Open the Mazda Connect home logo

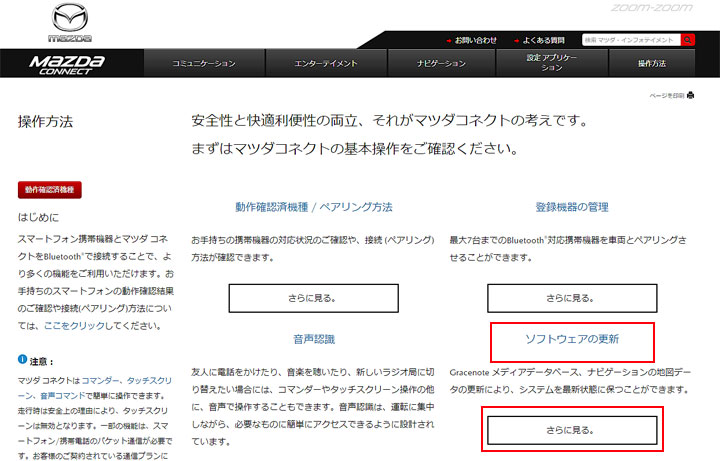tap(67, 64)
